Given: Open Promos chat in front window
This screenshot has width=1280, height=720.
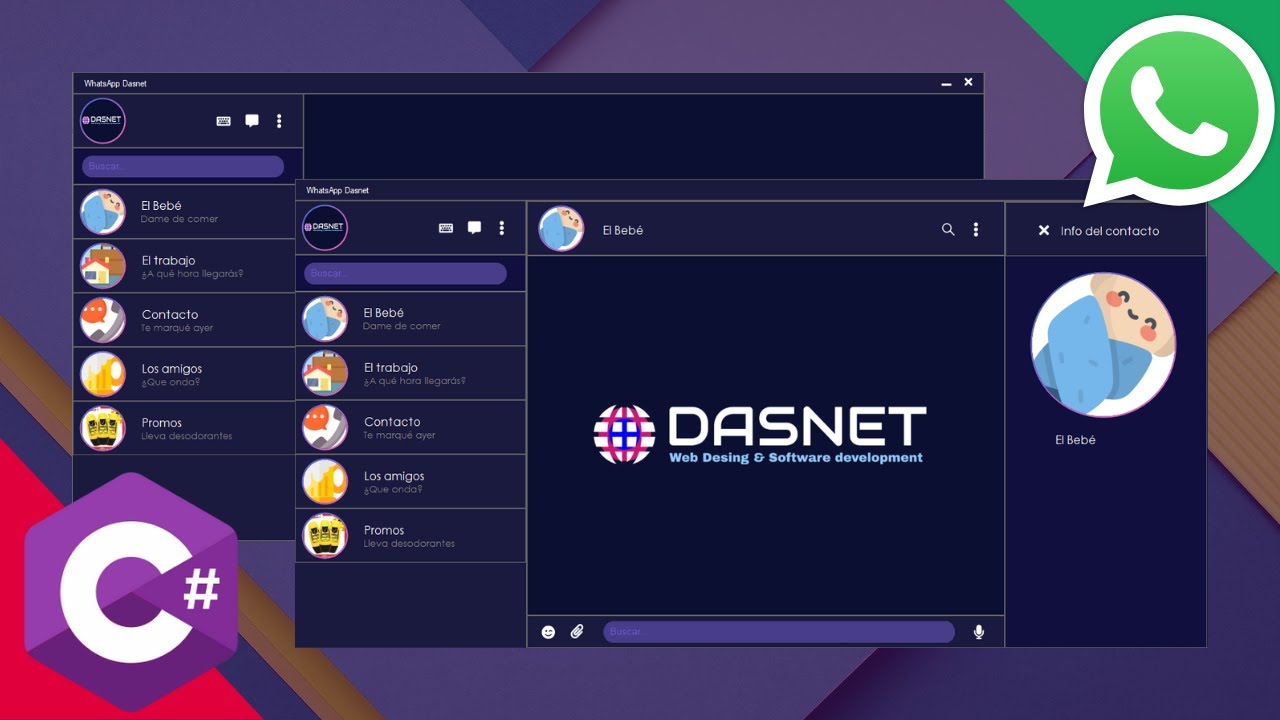Looking at the screenshot, I should [x=411, y=535].
